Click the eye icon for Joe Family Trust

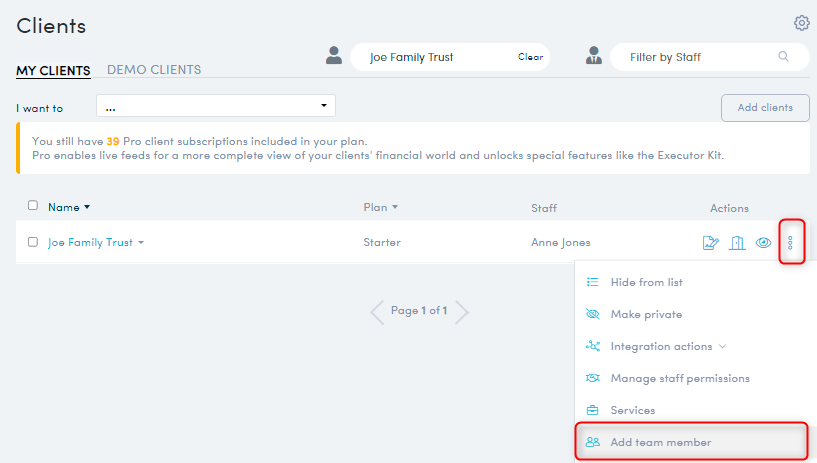click(763, 243)
